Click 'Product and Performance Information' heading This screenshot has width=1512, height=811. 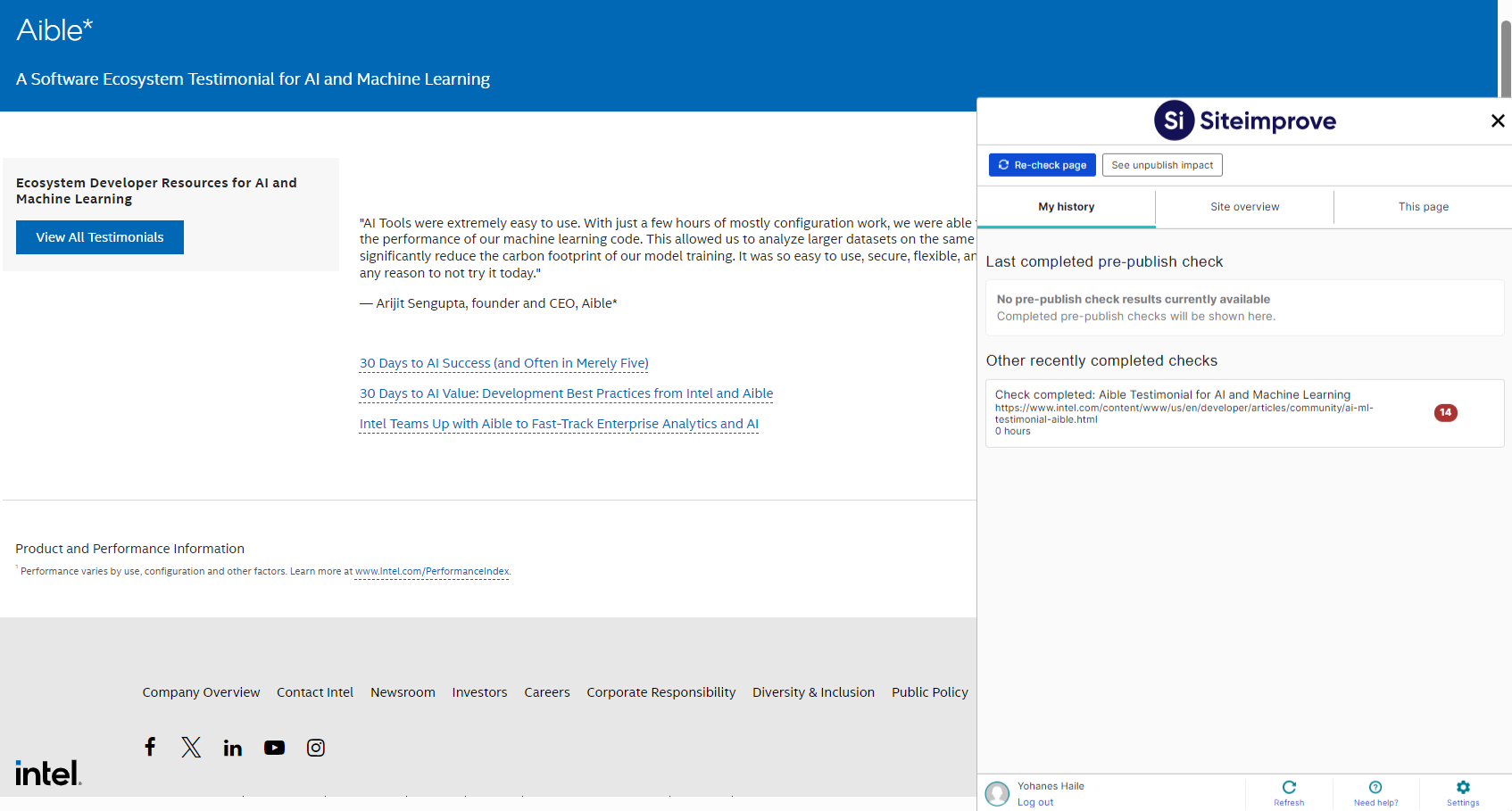[x=129, y=549]
